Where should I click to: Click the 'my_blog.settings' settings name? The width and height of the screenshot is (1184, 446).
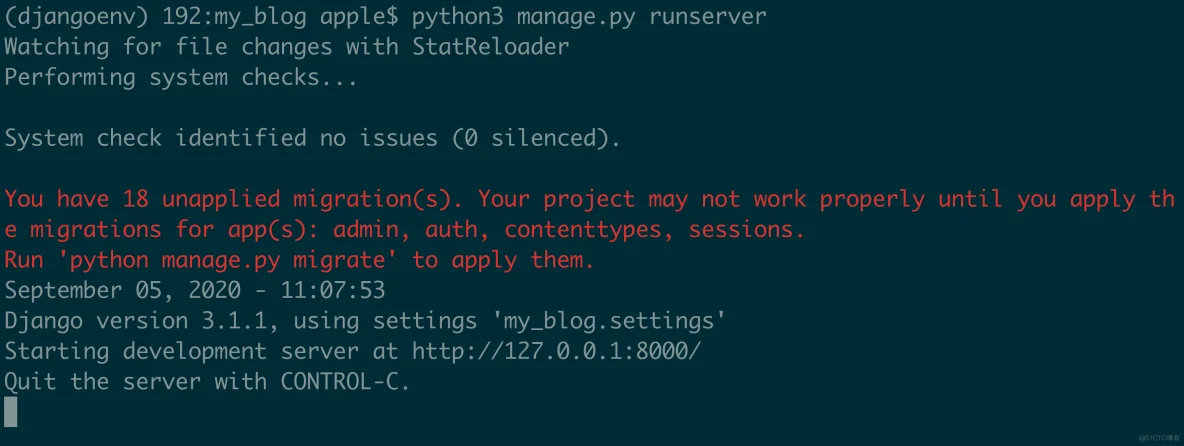[x=609, y=321]
